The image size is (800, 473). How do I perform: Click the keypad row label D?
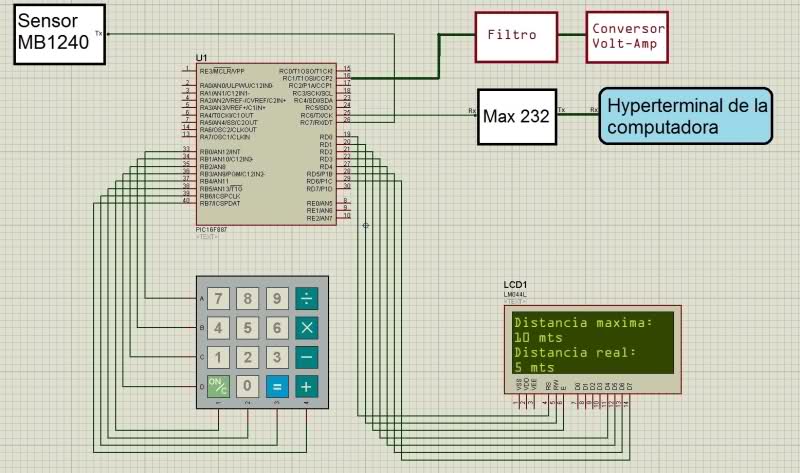pyautogui.click(x=202, y=387)
